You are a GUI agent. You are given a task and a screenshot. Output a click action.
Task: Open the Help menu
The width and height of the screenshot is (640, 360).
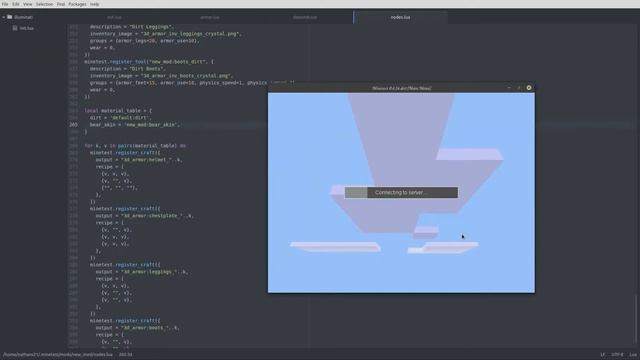click(94, 4)
